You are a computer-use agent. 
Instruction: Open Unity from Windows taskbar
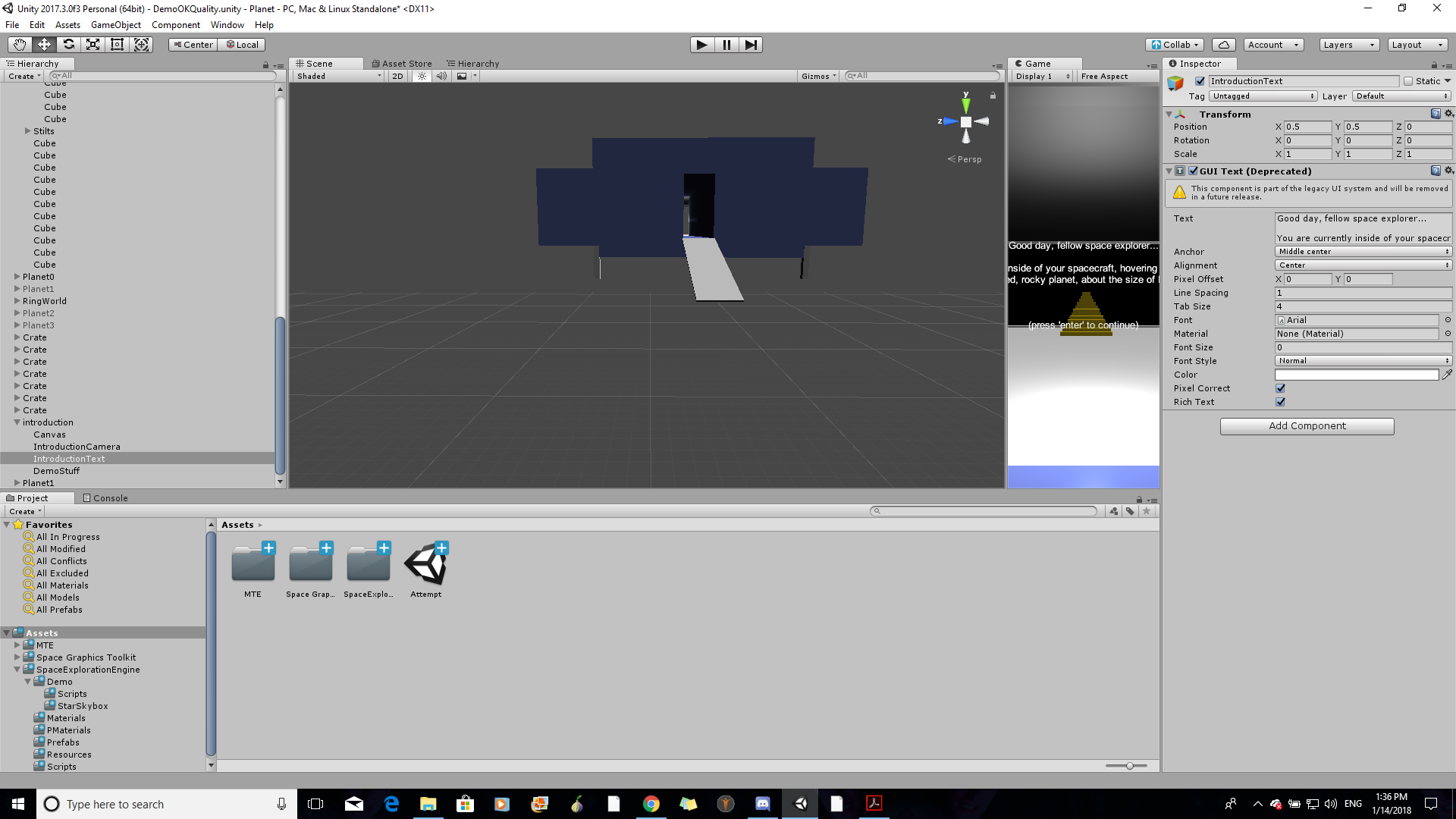click(x=801, y=804)
